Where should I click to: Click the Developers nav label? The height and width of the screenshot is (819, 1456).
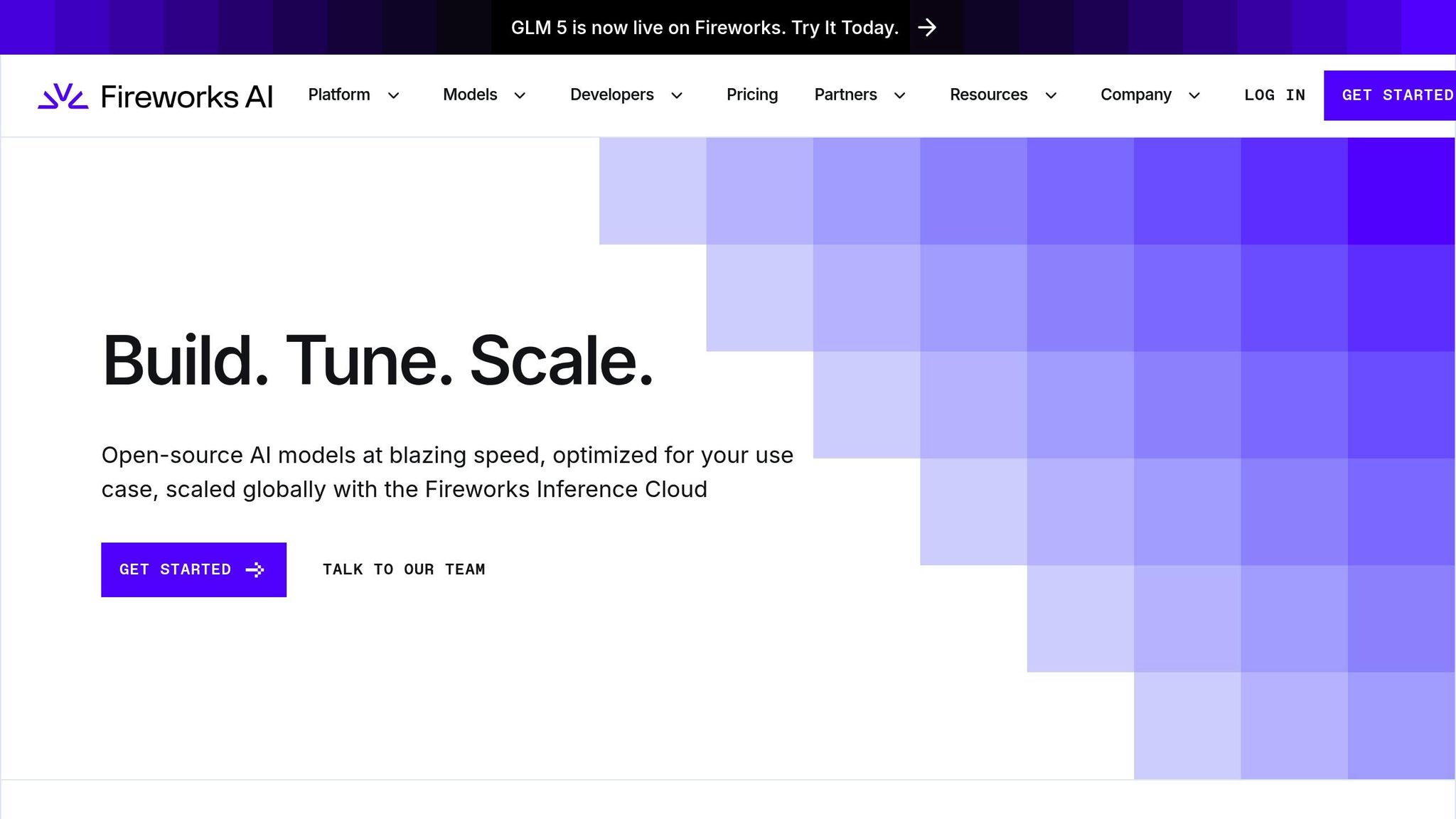(611, 95)
